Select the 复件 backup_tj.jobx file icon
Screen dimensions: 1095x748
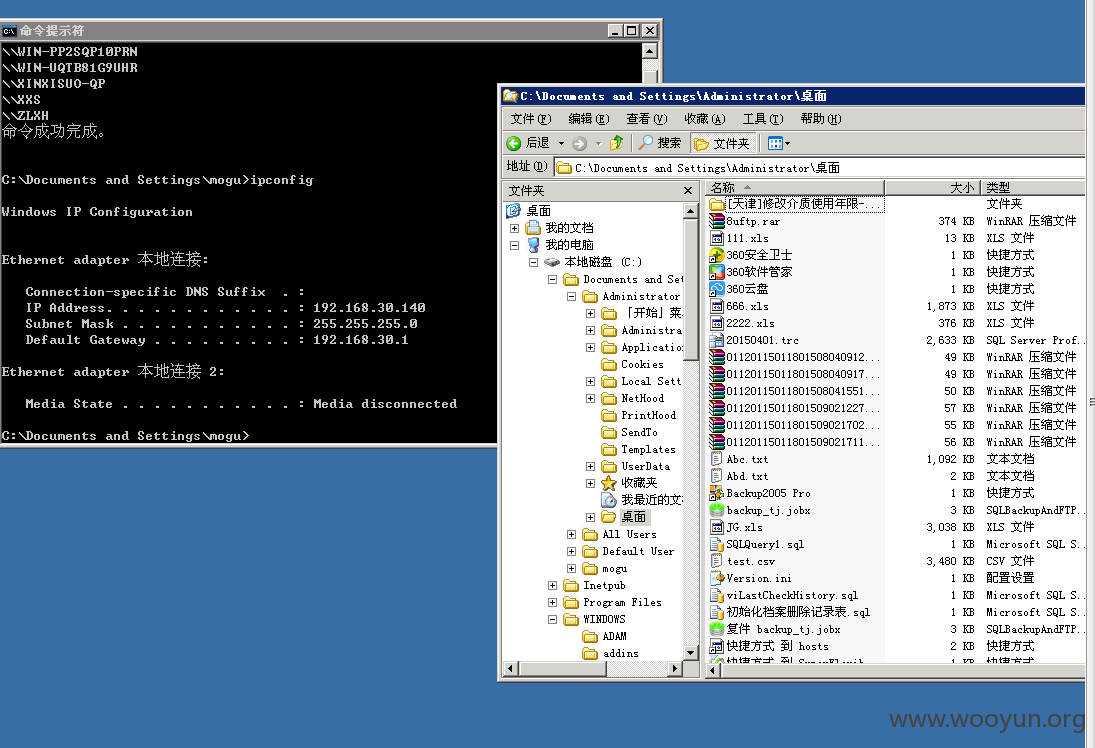point(716,629)
